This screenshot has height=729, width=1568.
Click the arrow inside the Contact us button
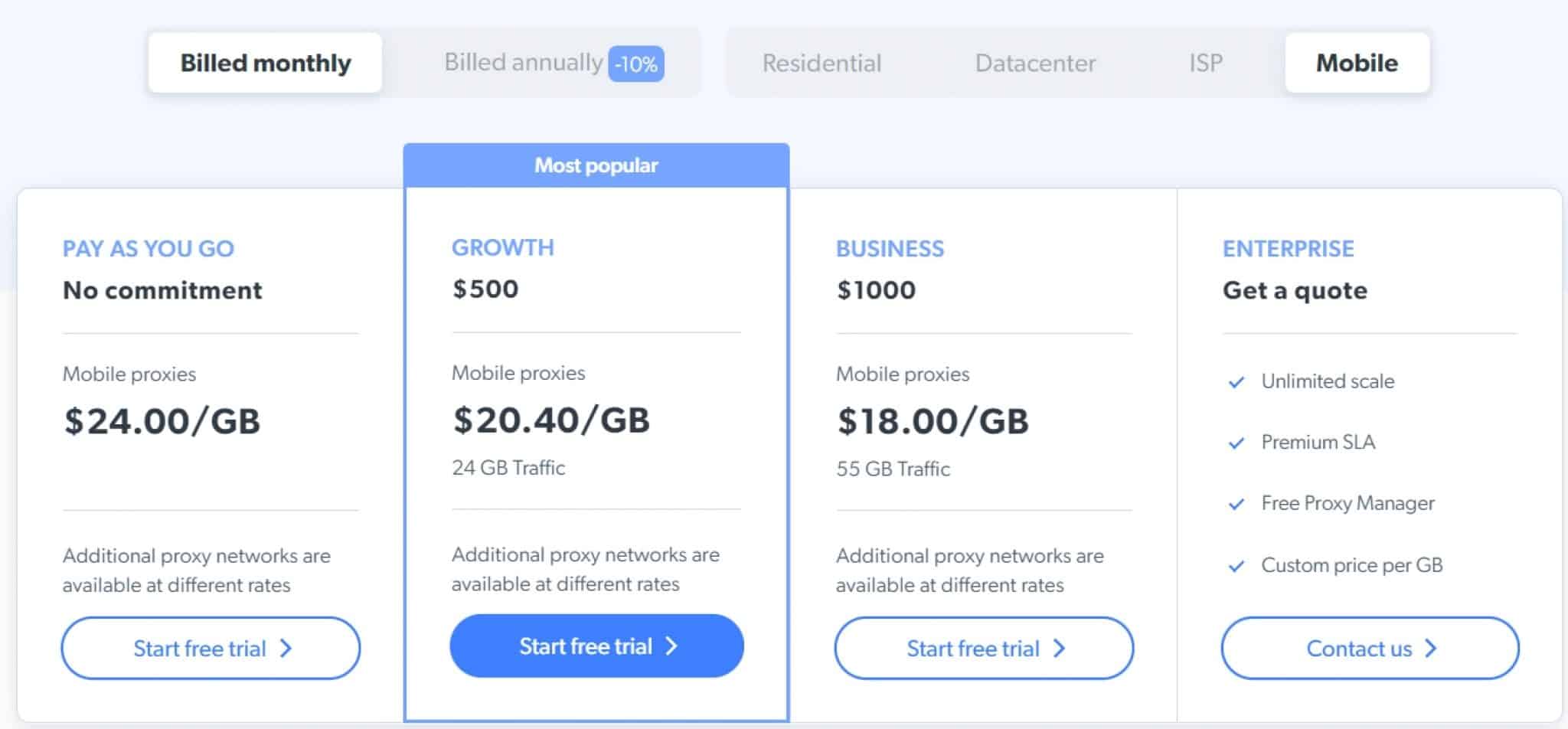point(1433,649)
